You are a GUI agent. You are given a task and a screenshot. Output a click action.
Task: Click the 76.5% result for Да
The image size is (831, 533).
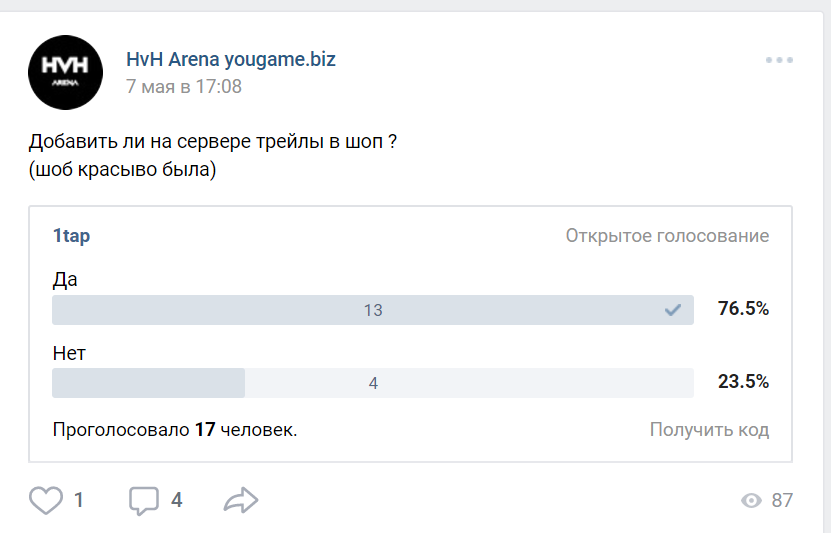pos(743,309)
